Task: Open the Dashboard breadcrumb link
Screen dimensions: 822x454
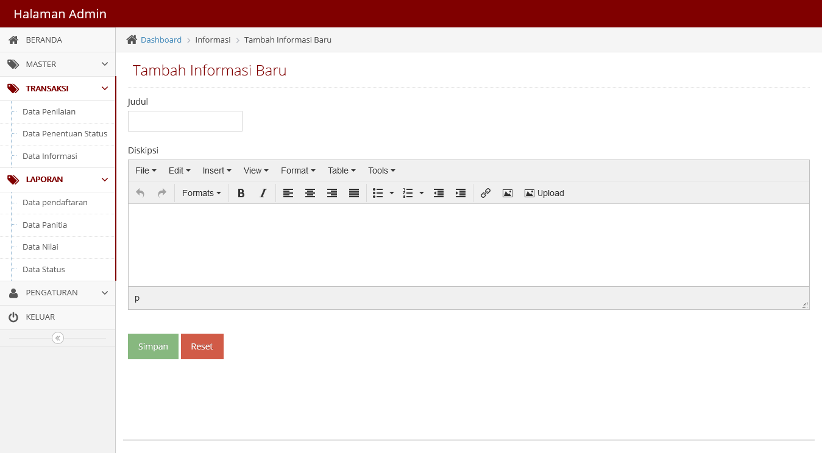Action: pos(161,40)
